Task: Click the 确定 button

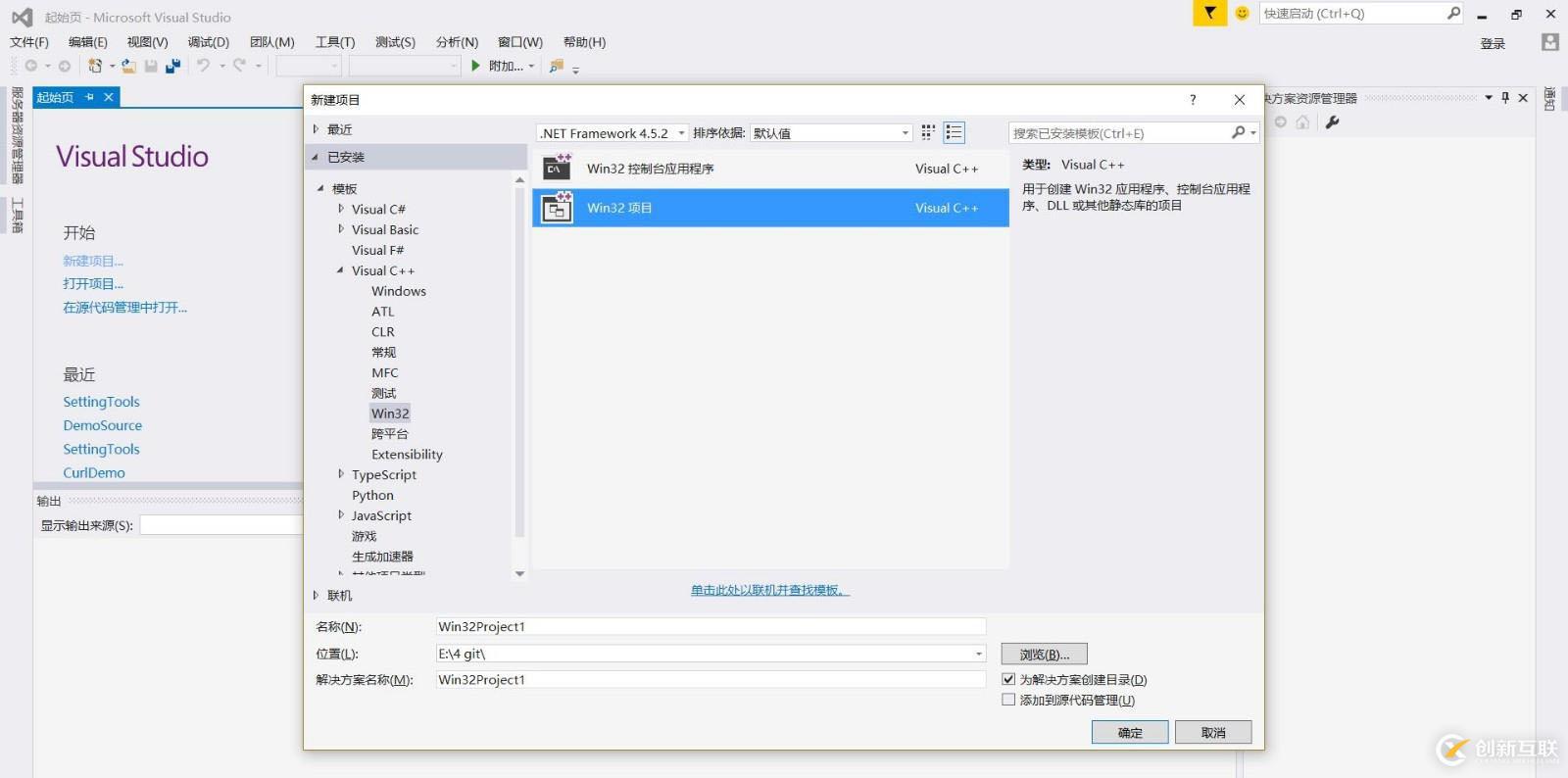Action: [1130, 732]
